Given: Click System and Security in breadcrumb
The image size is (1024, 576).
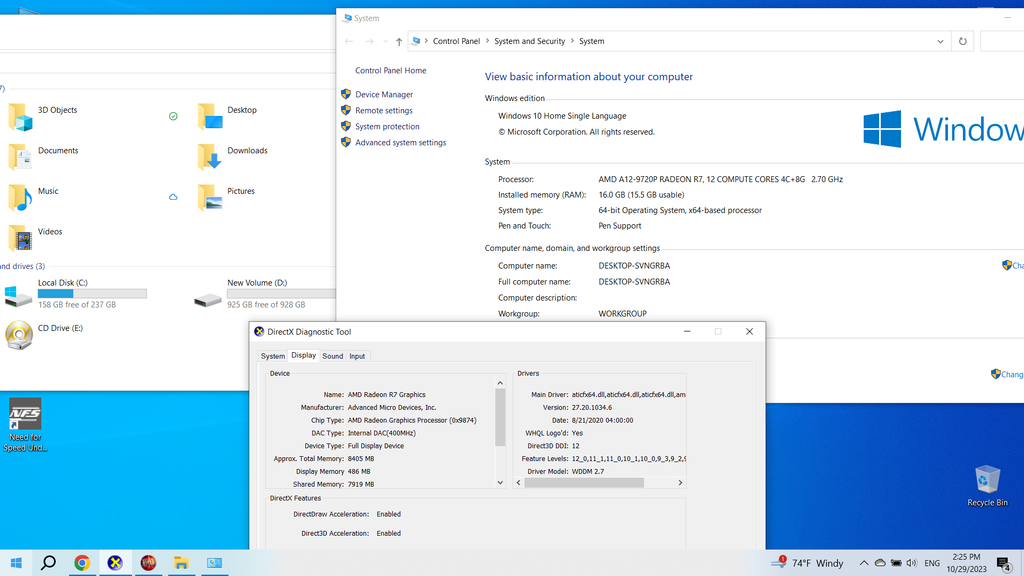Looking at the screenshot, I should pyautogui.click(x=530, y=41).
